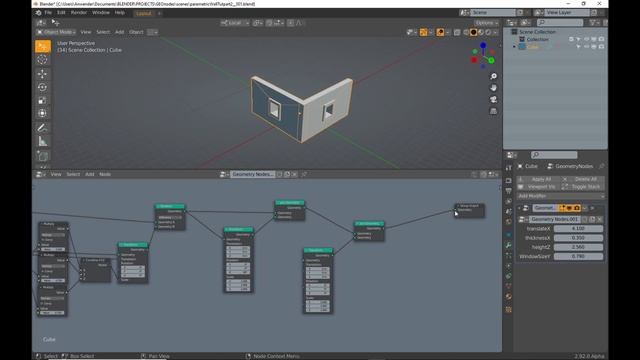The height and width of the screenshot is (360, 640).
Task: Open the Render menu
Action: (79, 13)
